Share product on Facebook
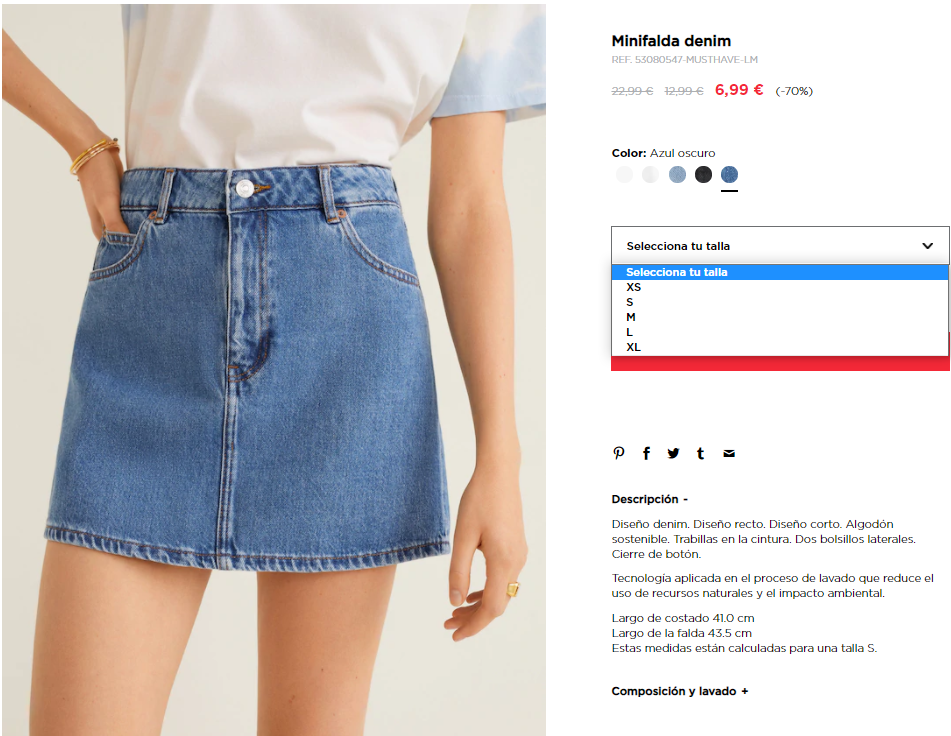Image resolution: width=951 pixels, height=736 pixels. click(647, 453)
